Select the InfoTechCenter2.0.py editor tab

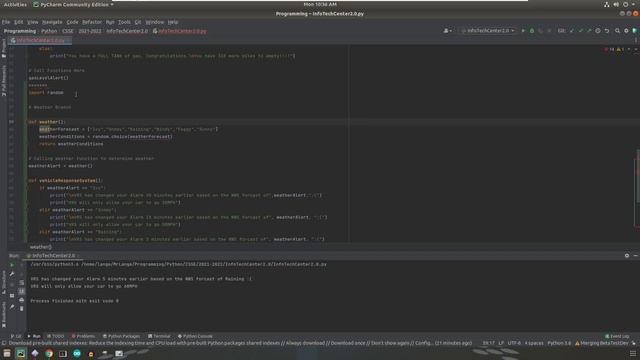click(40, 40)
